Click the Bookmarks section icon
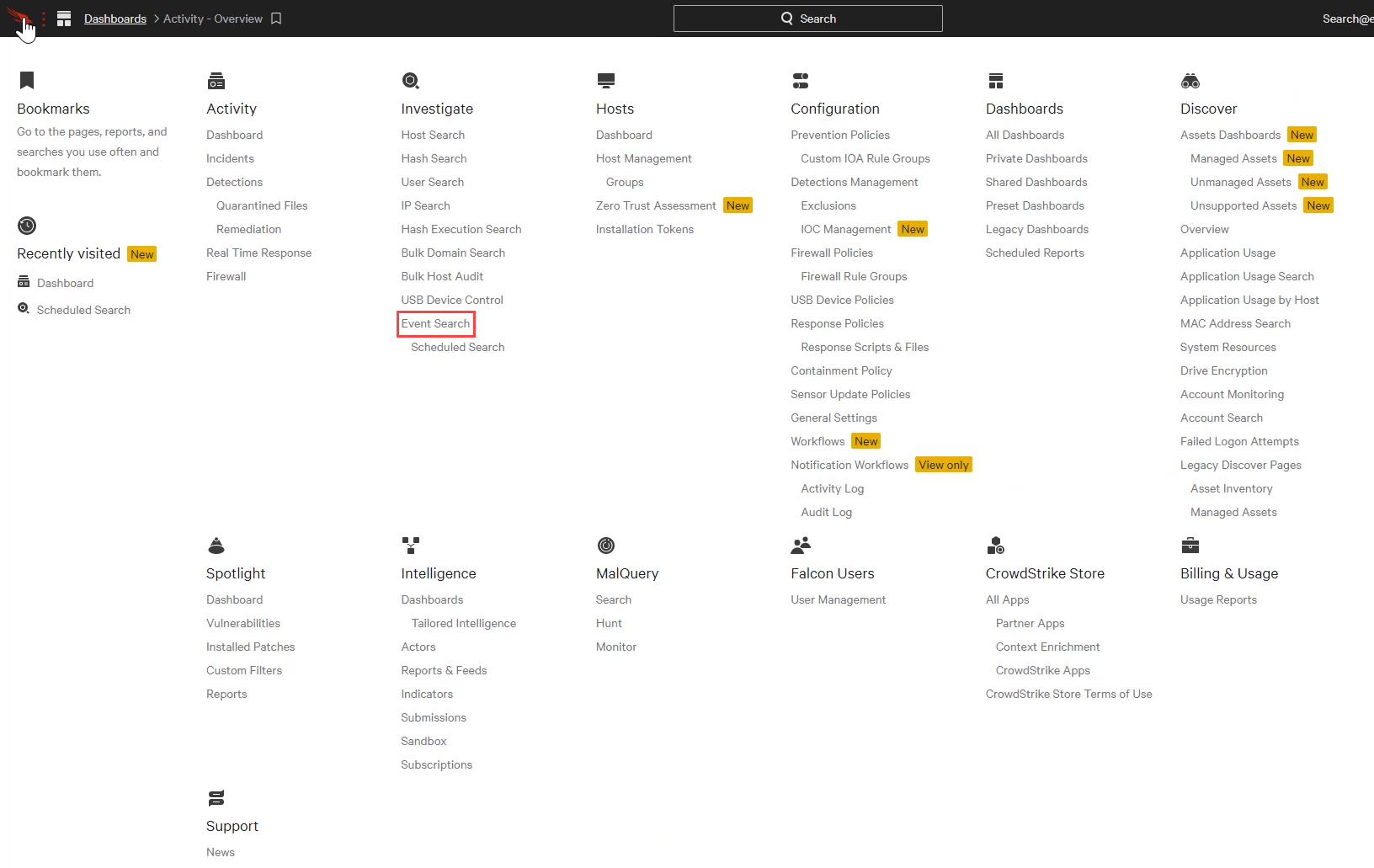This screenshot has height=868, width=1374. pos(27,80)
